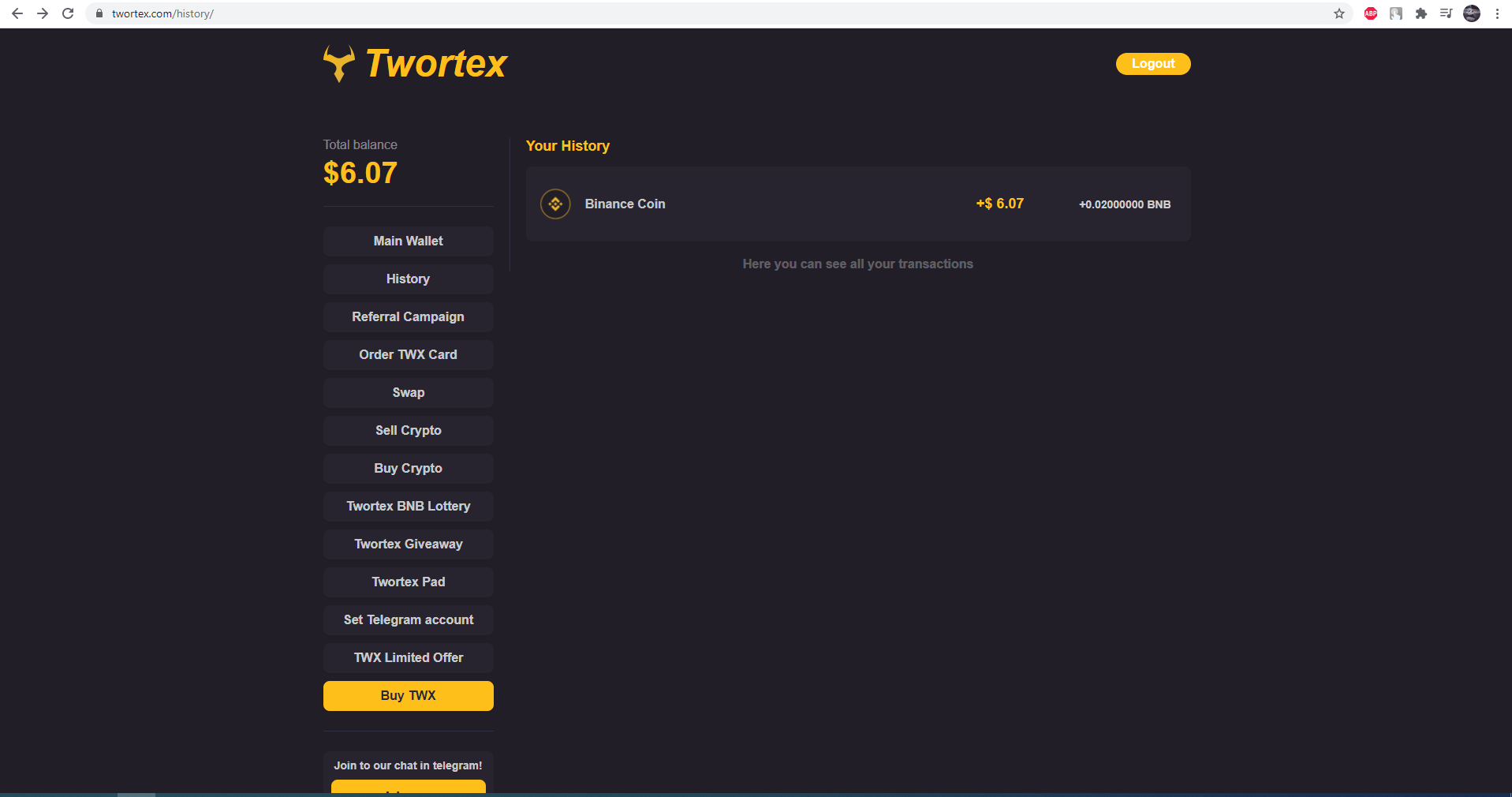1512x797 pixels.
Task: Click the grey extension icon beside AdBlock
Action: [1396, 13]
